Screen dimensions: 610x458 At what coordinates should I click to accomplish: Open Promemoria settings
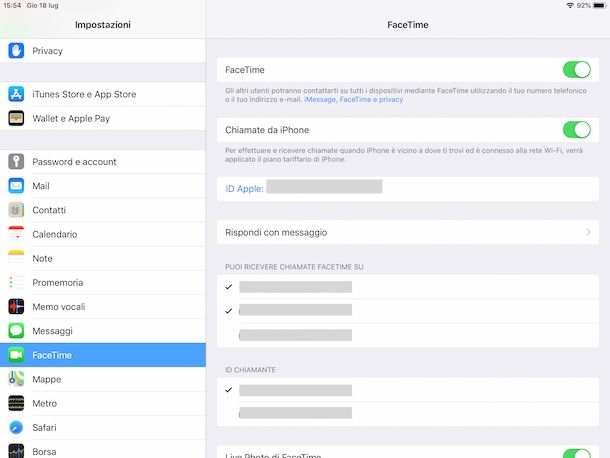[x=103, y=282]
